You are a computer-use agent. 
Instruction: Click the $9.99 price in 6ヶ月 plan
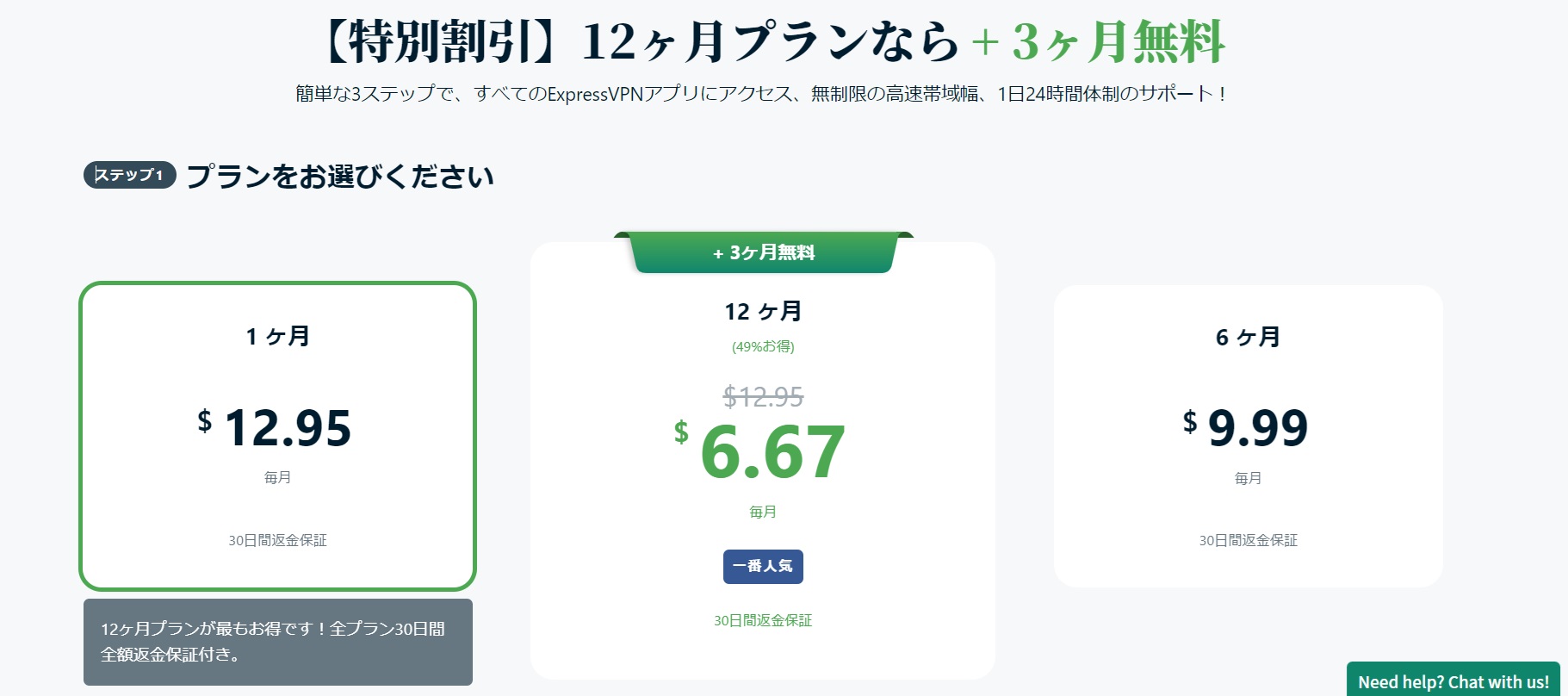click(x=1245, y=427)
